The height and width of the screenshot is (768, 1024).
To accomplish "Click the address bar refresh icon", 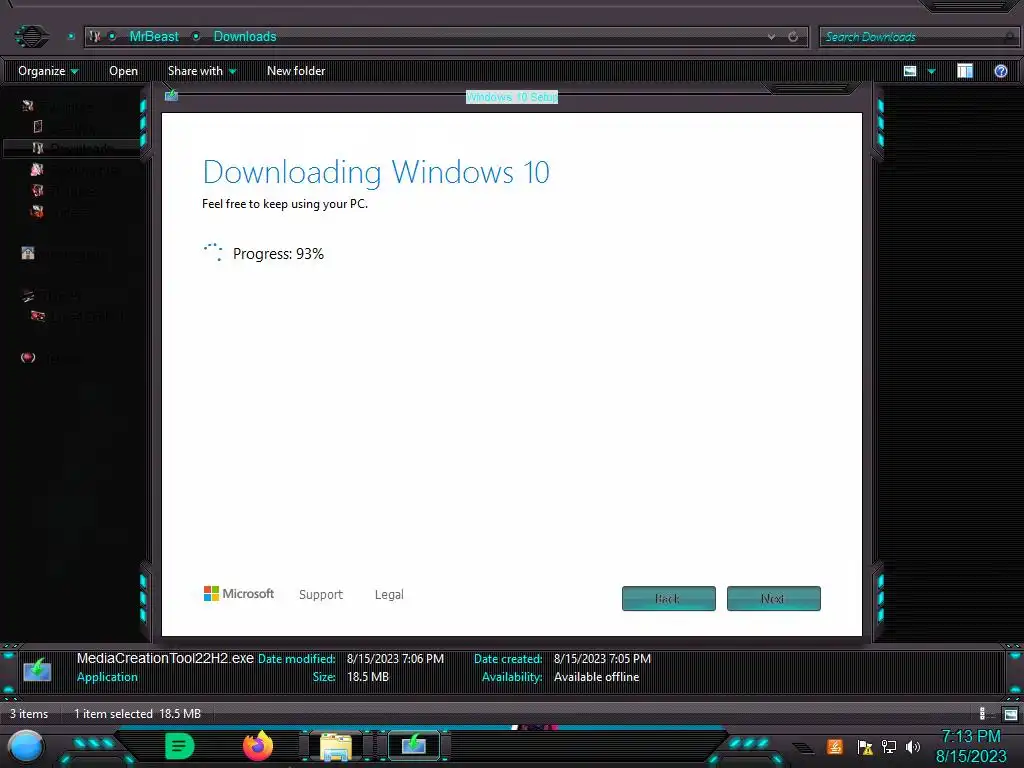I will 793,37.
